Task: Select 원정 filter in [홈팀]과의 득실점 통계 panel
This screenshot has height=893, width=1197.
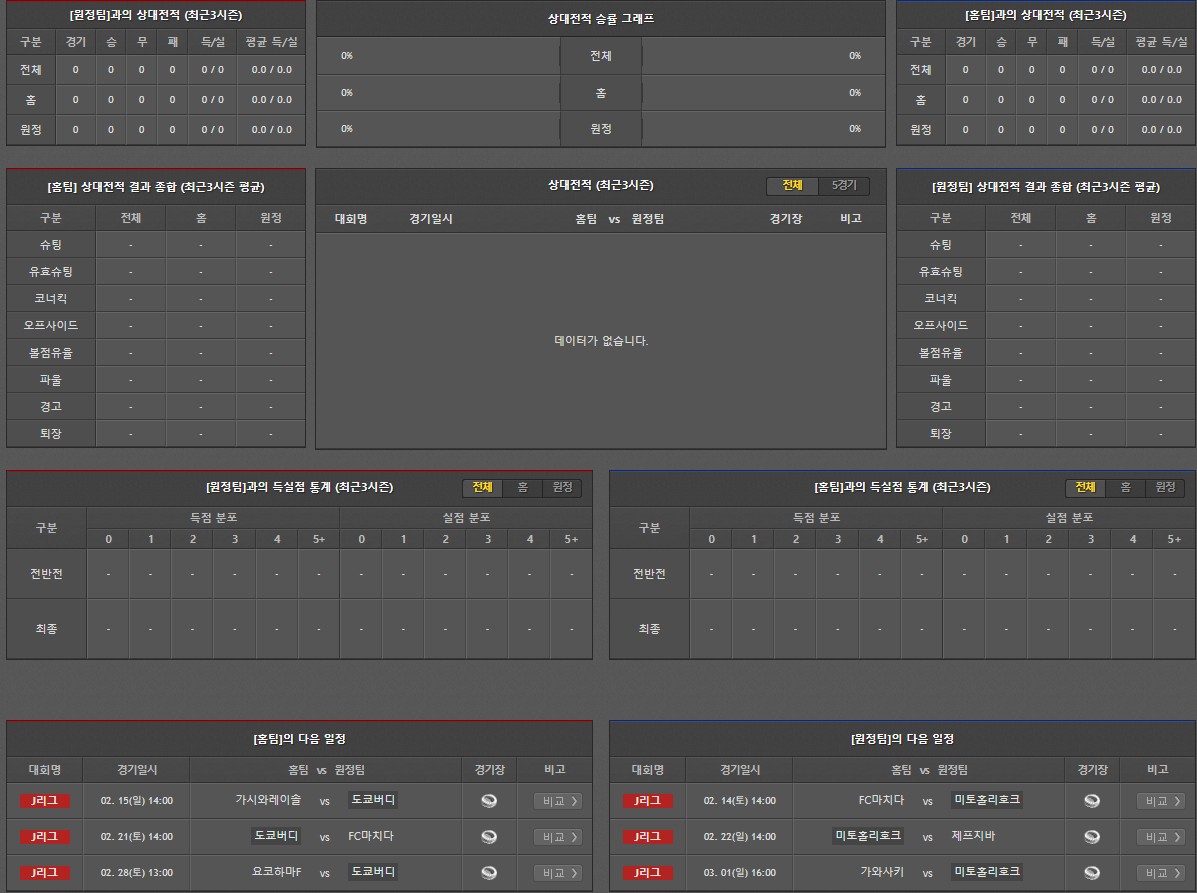Action: [1165, 487]
